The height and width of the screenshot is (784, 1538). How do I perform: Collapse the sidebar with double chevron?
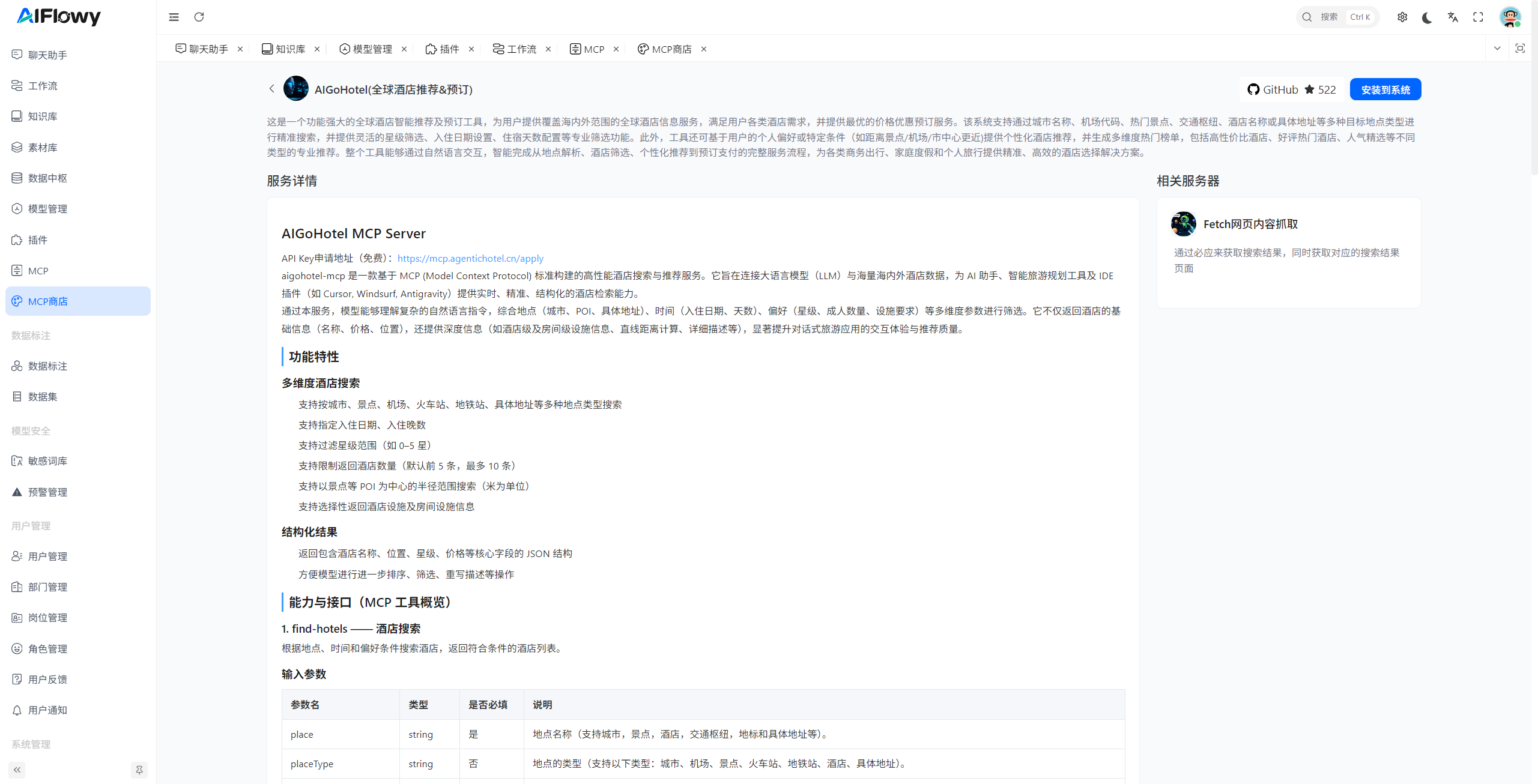pyautogui.click(x=17, y=770)
